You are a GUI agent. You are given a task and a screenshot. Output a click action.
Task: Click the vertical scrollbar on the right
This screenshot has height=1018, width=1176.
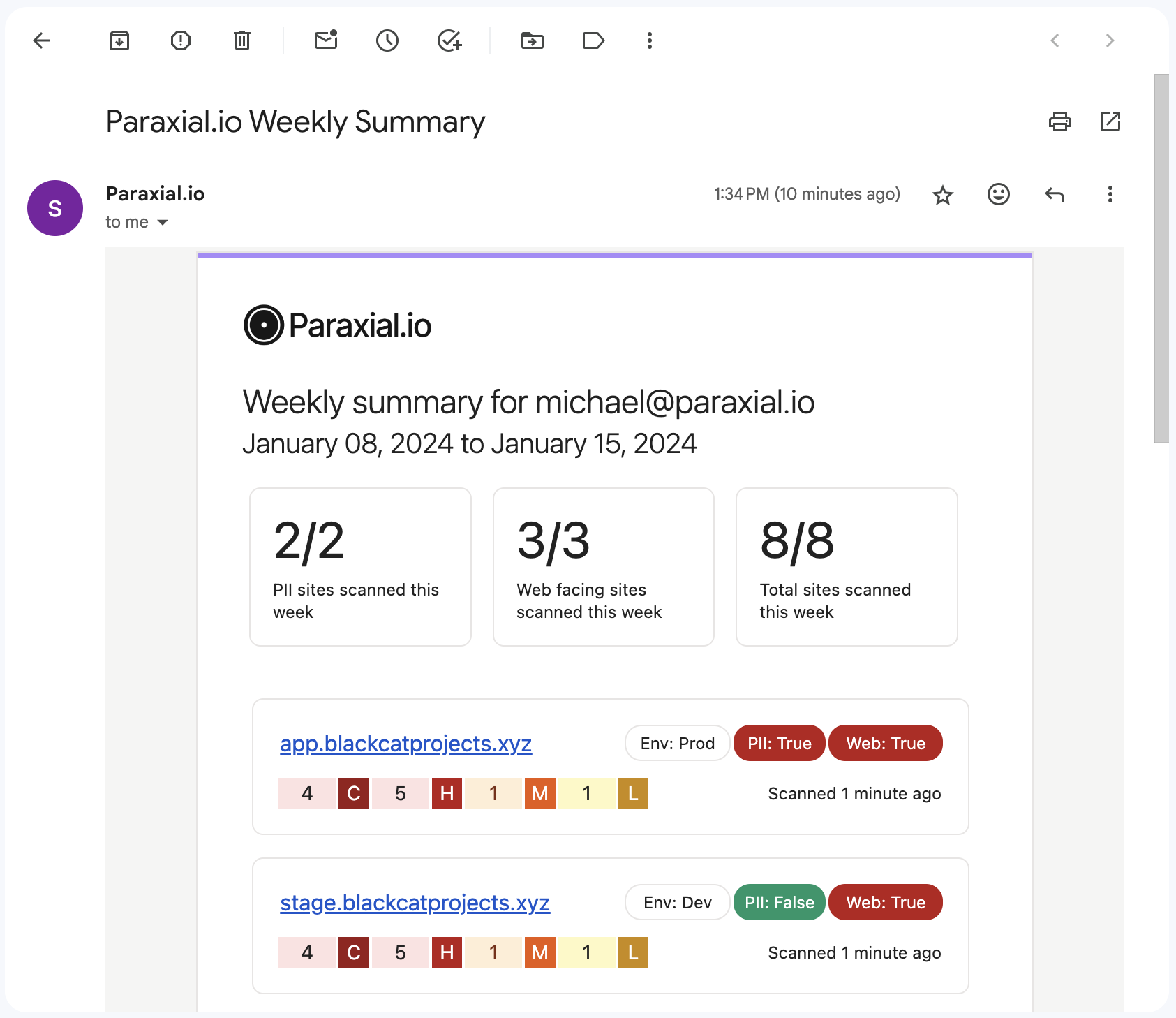point(1161,258)
